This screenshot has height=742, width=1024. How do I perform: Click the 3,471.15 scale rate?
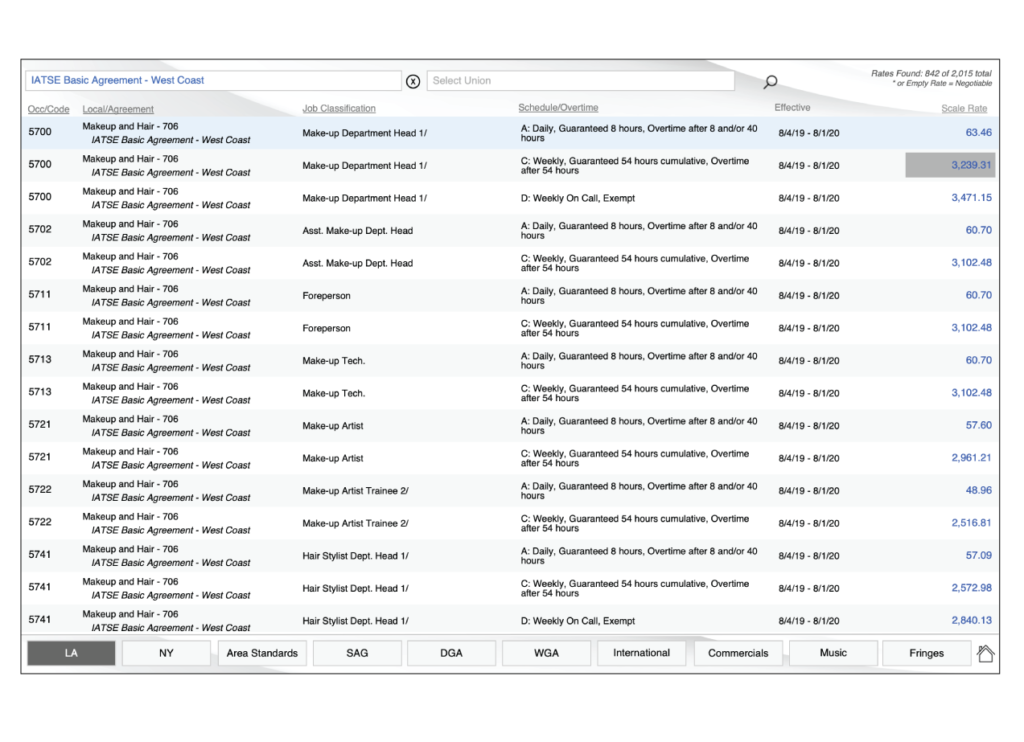coord(971,198)
